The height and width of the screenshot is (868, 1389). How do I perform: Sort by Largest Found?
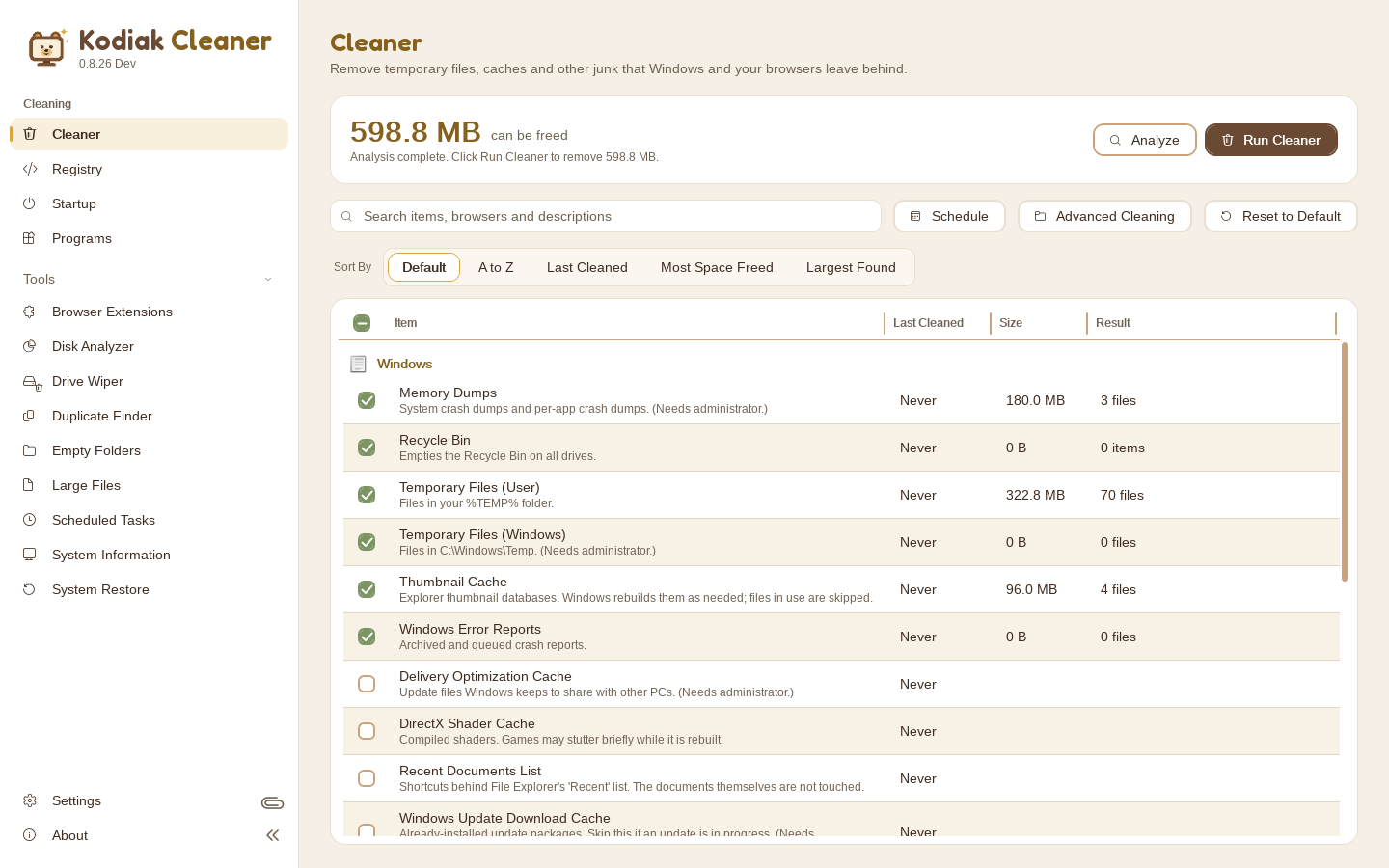click(x=851, y=267)
